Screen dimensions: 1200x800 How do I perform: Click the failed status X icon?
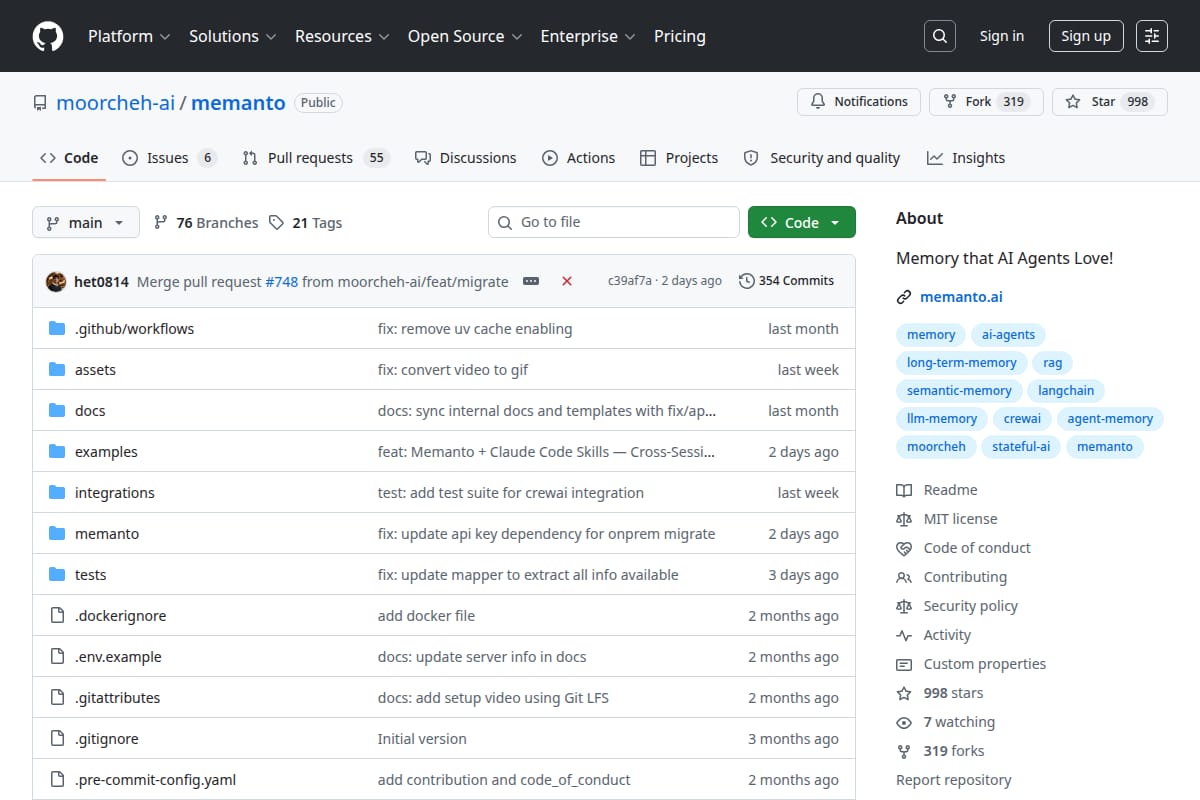coord(567,281)
